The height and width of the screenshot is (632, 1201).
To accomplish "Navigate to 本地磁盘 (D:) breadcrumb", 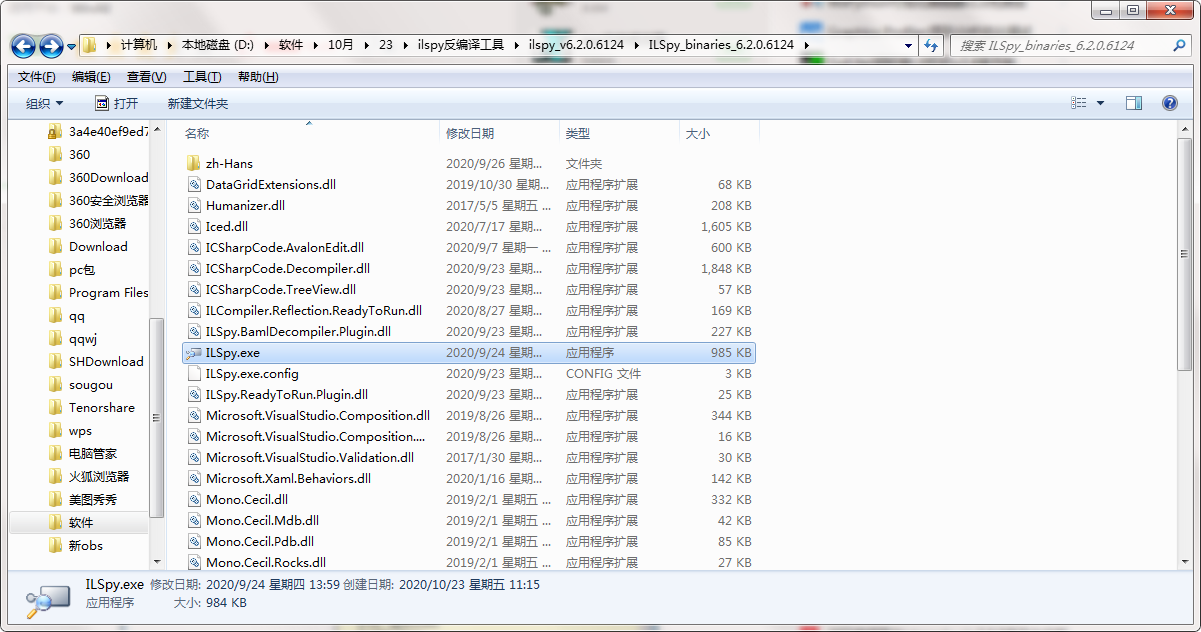I will pos(217,45).
